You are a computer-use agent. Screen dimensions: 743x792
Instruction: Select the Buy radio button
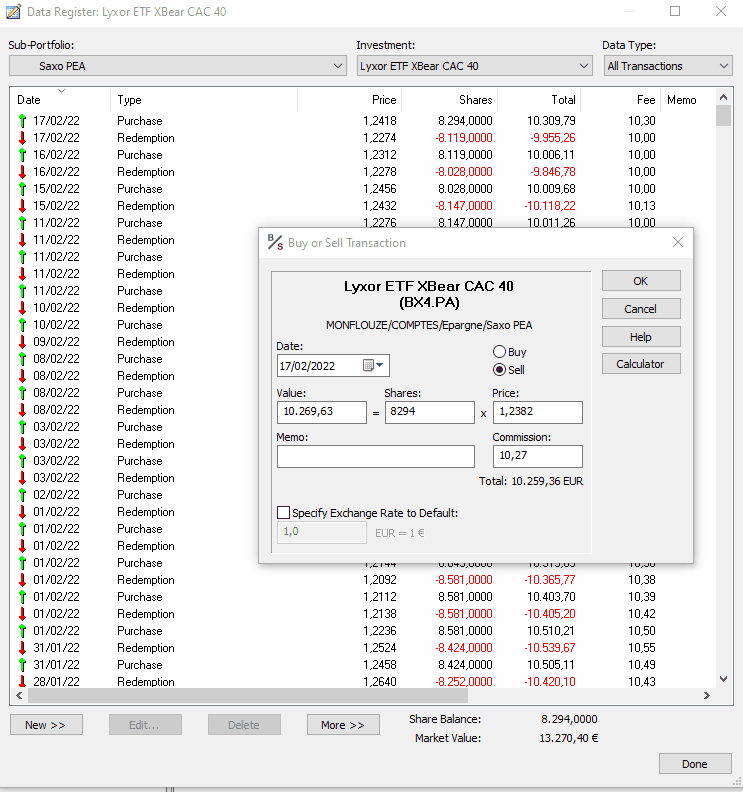click(x=499, y=352)
